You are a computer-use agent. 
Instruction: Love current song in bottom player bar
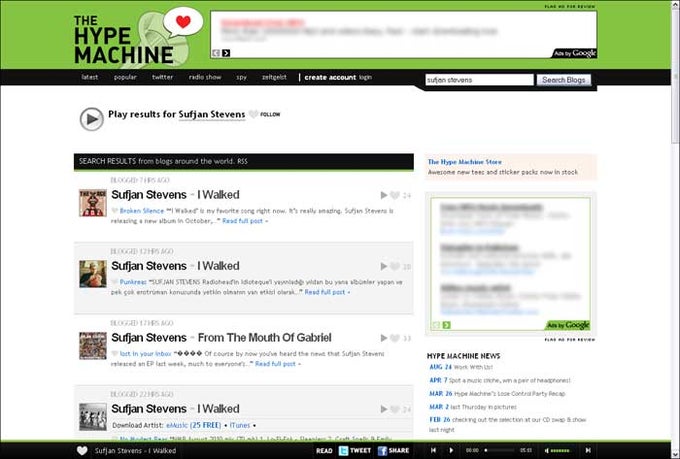coord(82,451)
